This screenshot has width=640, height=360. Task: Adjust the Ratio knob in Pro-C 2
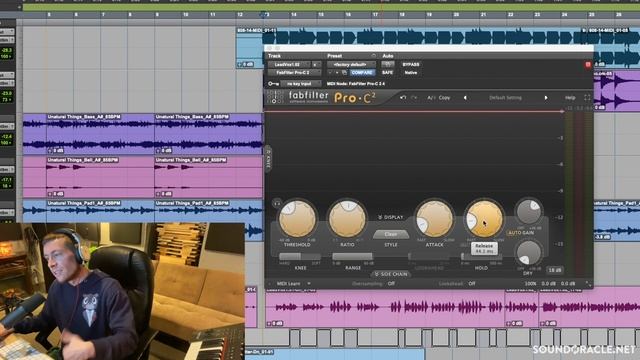pyautogui.click(x=347, y=219)
